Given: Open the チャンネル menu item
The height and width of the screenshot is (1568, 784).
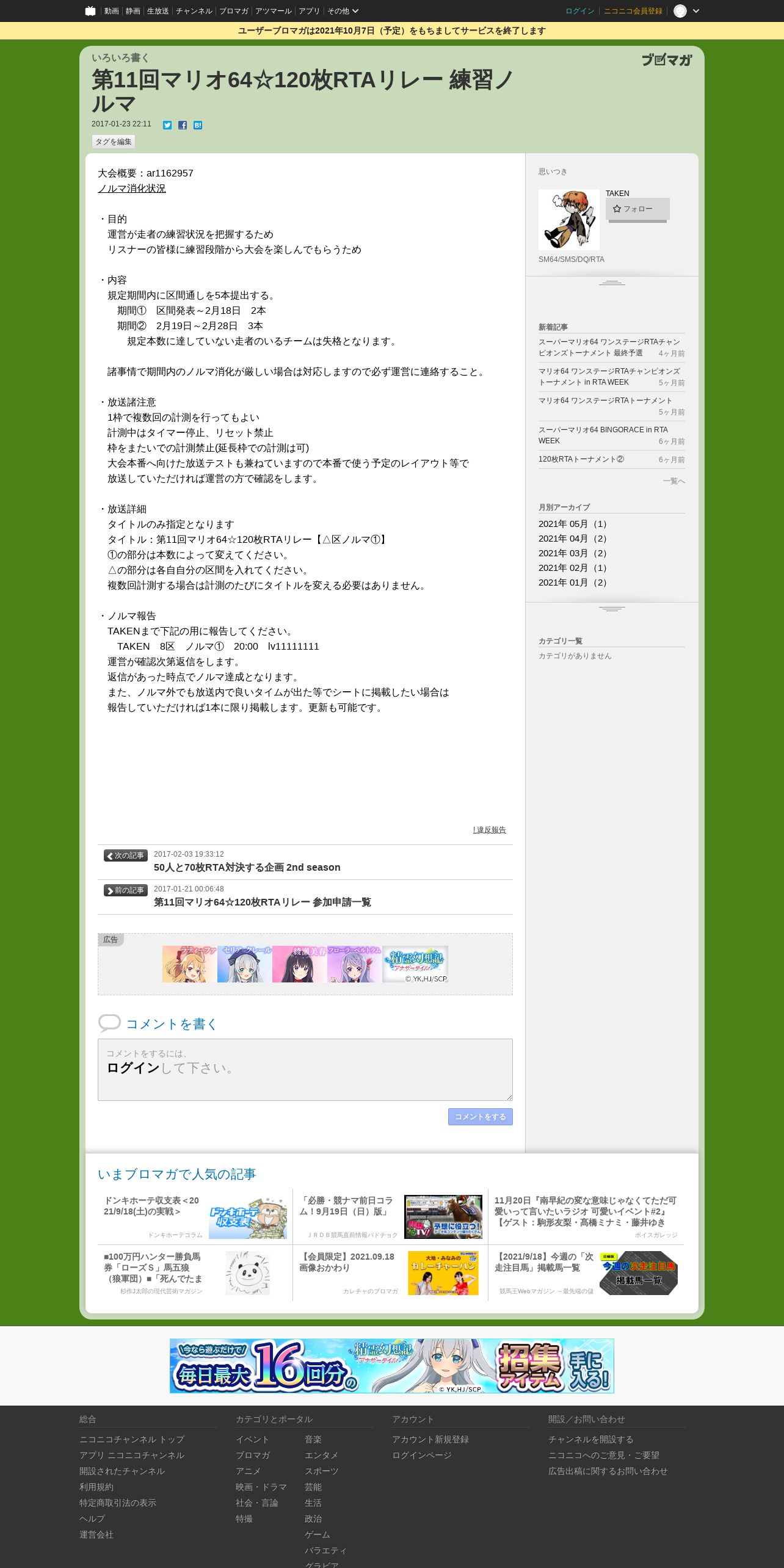Looking at the screenshot, I should pyautogui.click(x=194, y=11).
